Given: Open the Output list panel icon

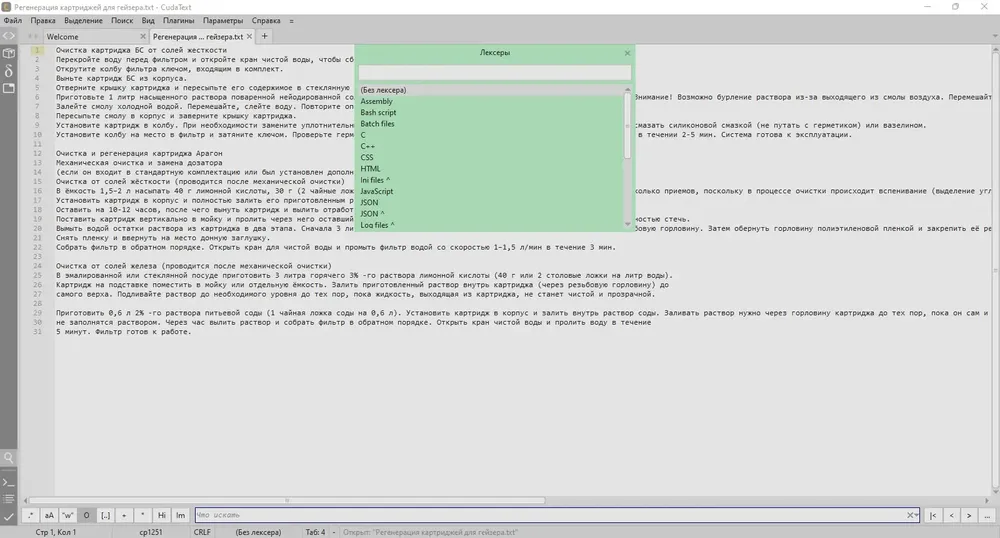Looking at the screenshot, I should click(x=9, y=499).
